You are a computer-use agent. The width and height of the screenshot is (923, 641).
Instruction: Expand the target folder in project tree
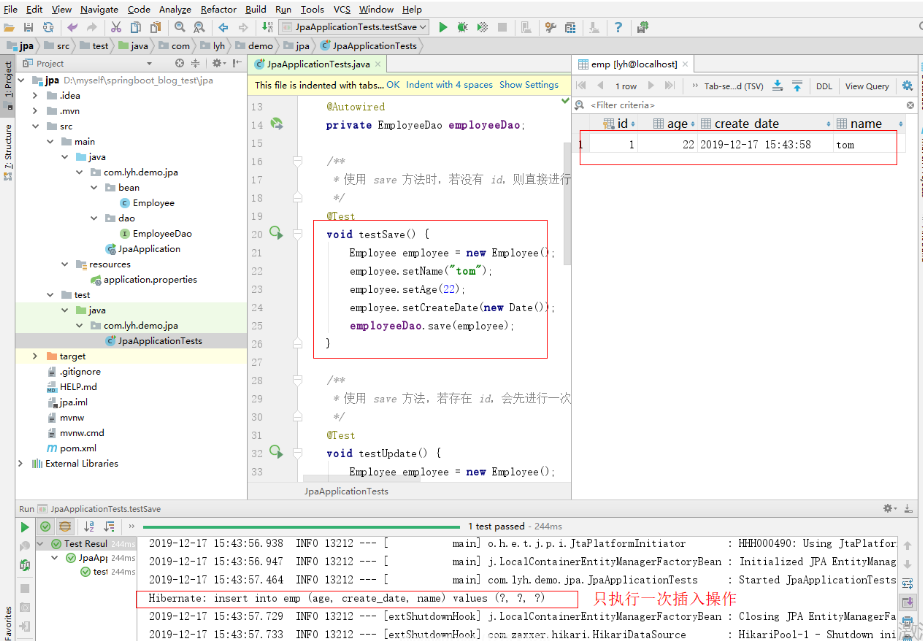(36, 356)
